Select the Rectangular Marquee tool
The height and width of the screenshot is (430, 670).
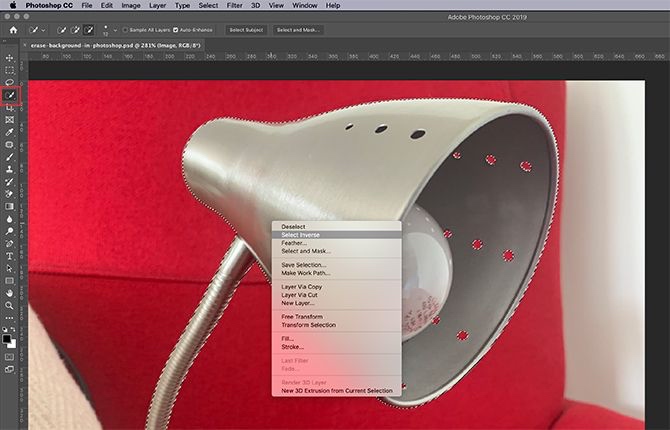pos(9,71)
